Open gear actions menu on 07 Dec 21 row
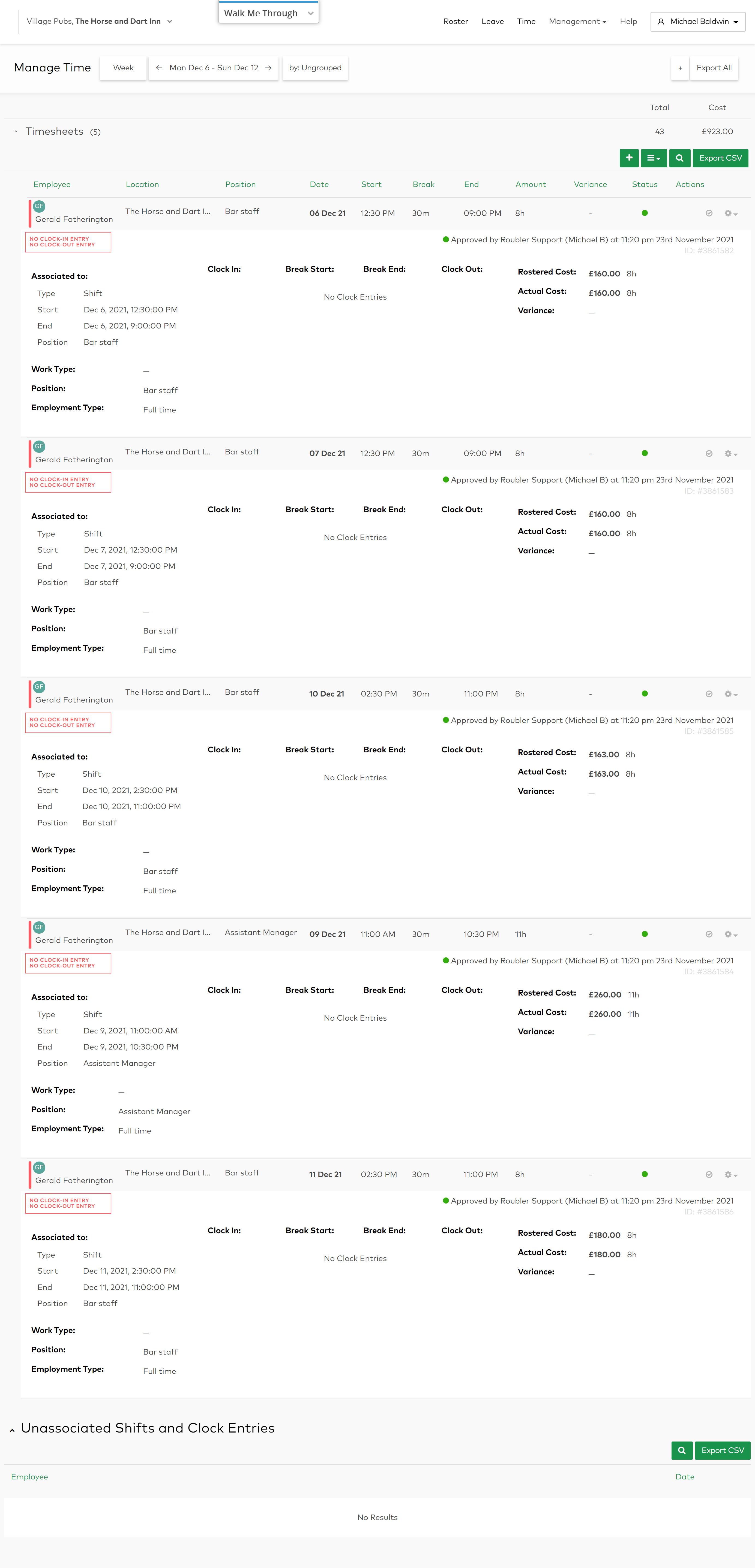The image size is (755, 1568). [731, 454]
